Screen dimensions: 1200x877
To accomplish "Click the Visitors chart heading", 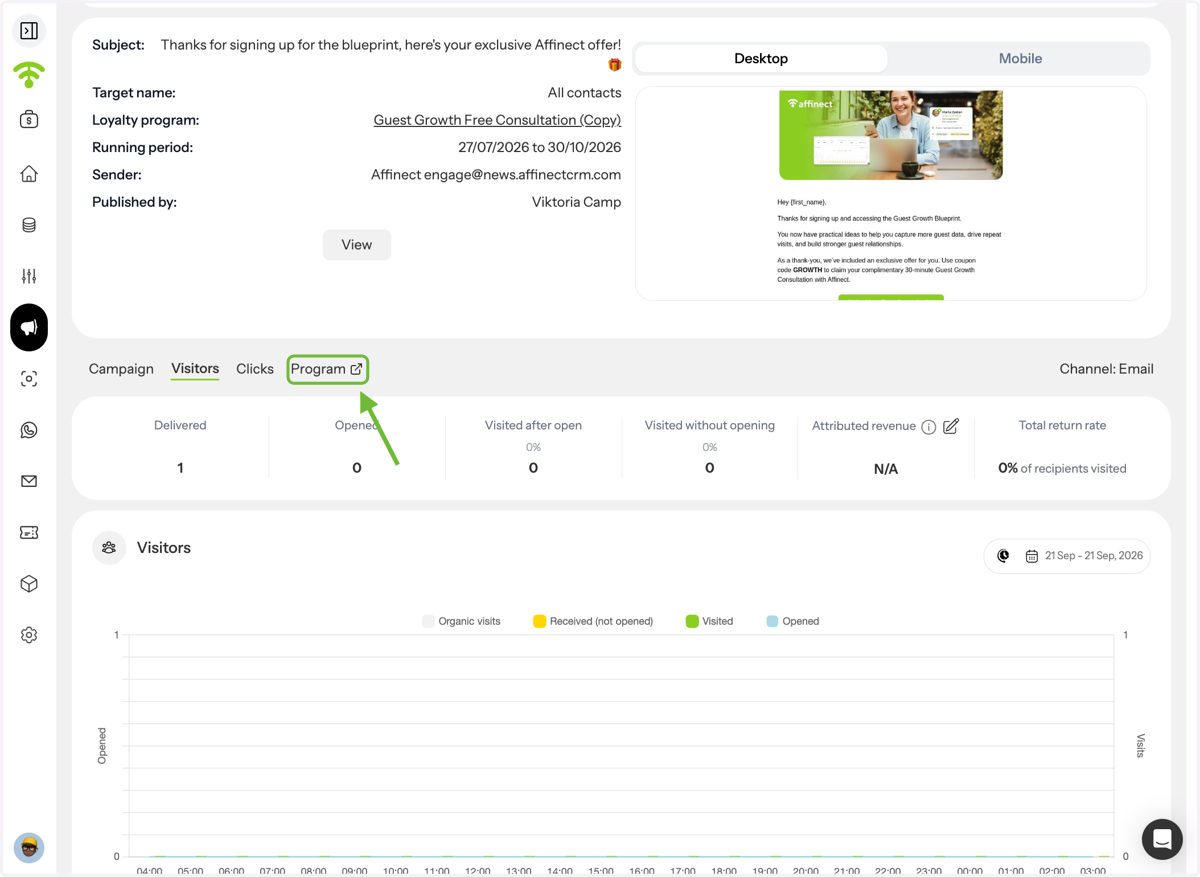I will point(164,548).
